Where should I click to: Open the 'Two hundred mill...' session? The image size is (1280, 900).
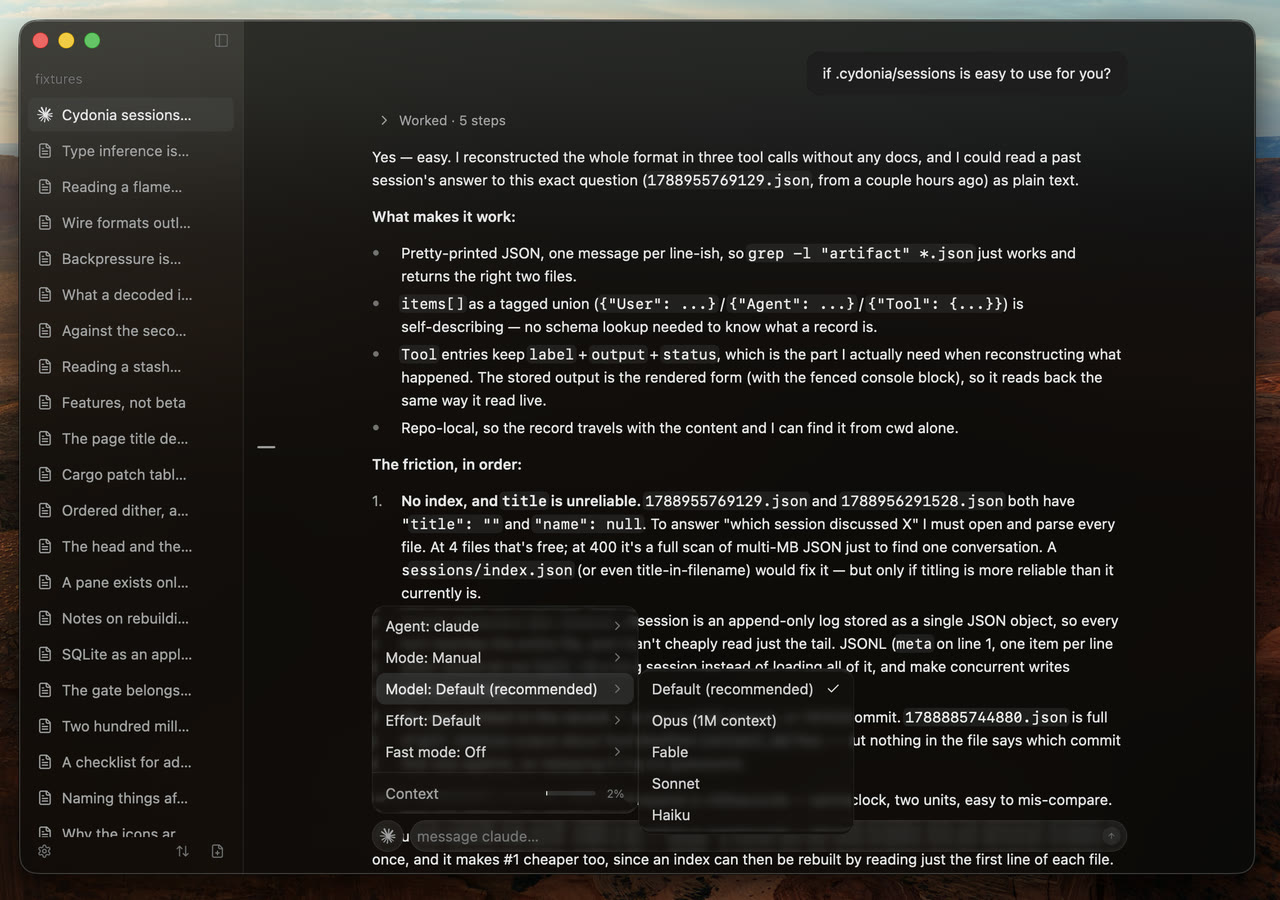click(131, 727)
